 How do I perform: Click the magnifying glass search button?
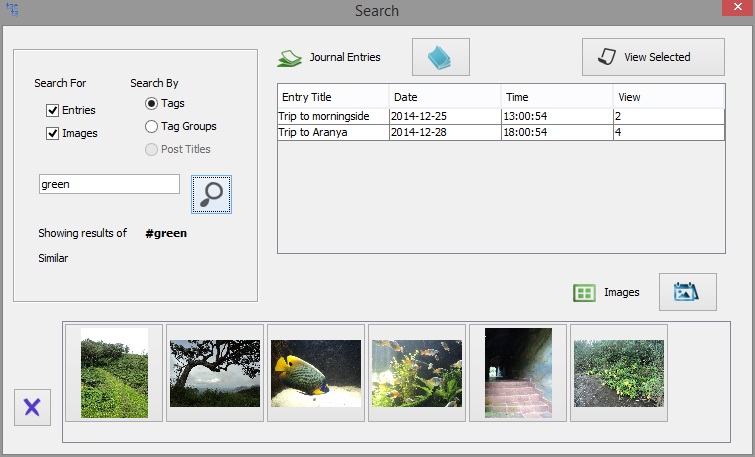(x=211, y=194)
